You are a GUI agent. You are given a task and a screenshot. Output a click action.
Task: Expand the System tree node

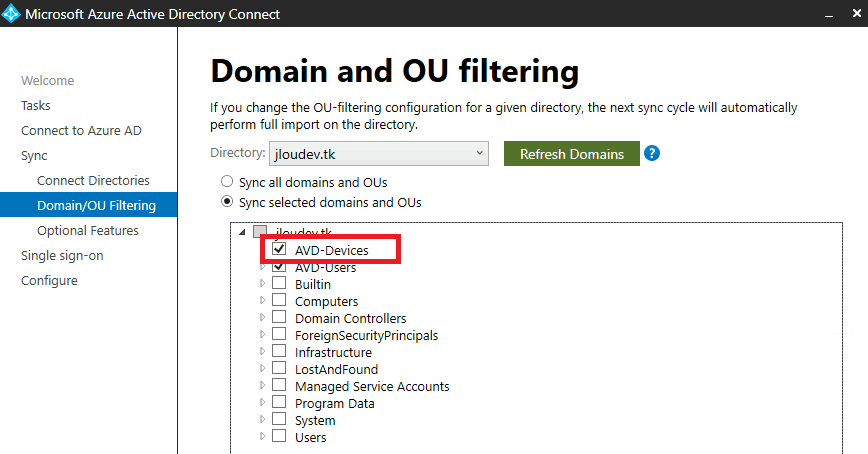click(x=262, y=419)
